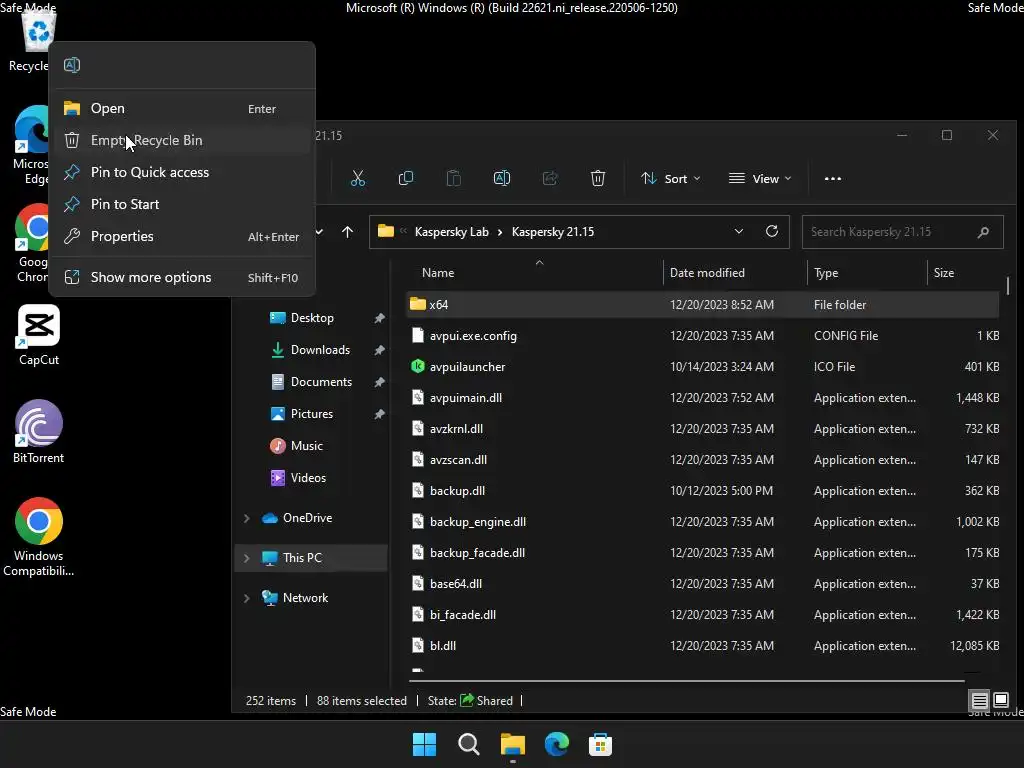Viewport: 1024px width, 768px height.
Task: Click the Rename icon in context menu
Action: pyautogui.click(x=72, y=65)
